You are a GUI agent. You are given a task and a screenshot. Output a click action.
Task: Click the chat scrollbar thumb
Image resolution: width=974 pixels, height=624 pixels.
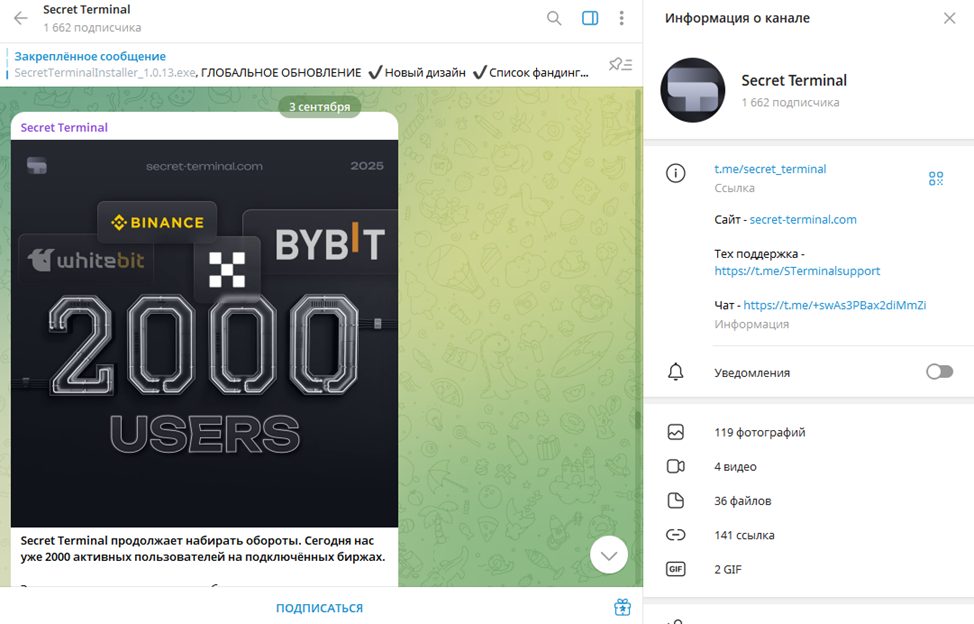click(637, 420)
